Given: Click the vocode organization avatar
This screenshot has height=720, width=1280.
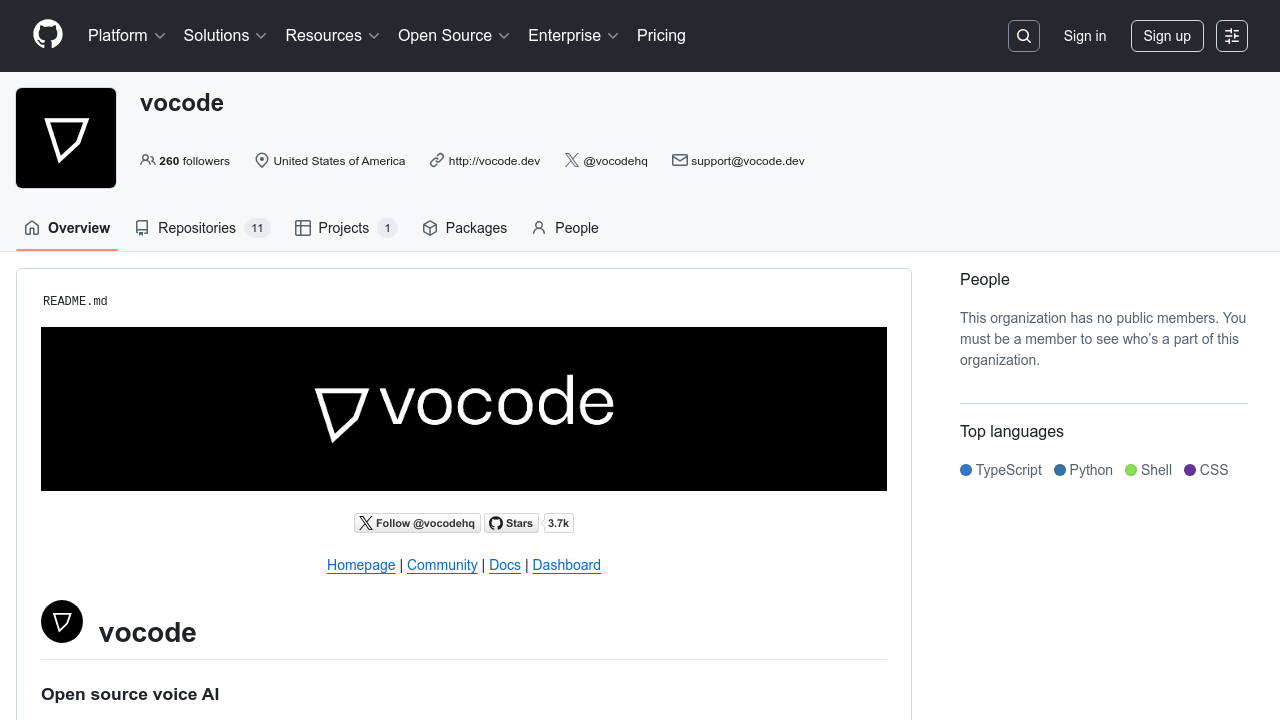Looking at the screenshot, I should 65,137.
